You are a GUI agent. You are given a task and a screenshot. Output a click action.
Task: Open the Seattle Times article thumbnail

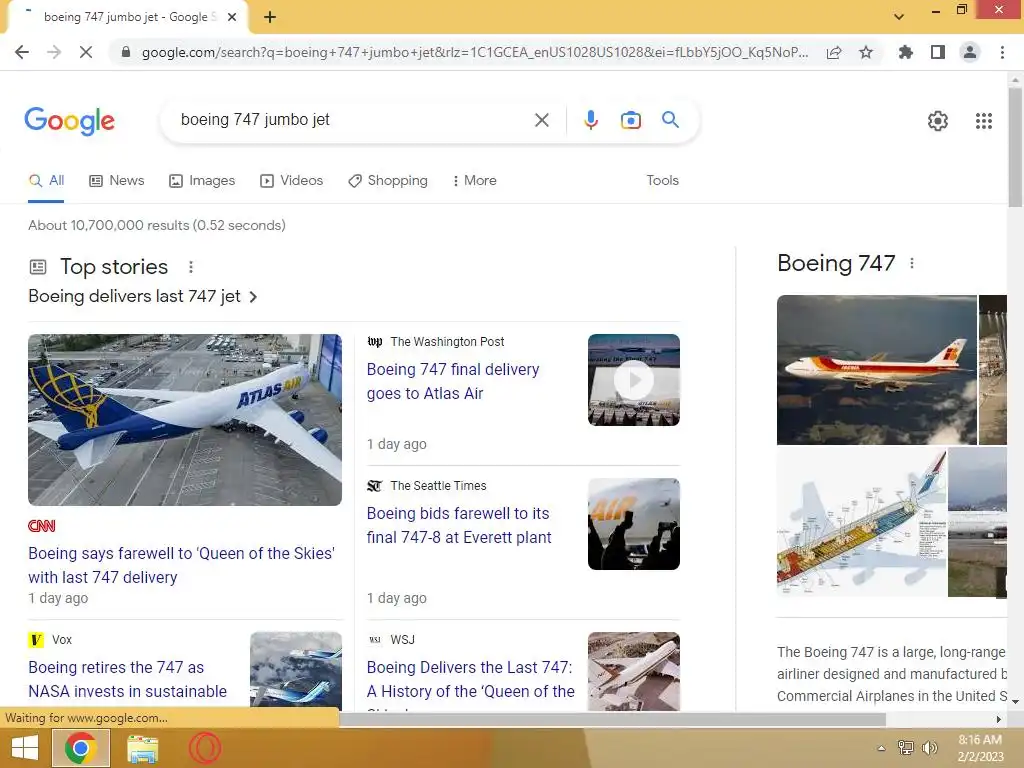633,524
